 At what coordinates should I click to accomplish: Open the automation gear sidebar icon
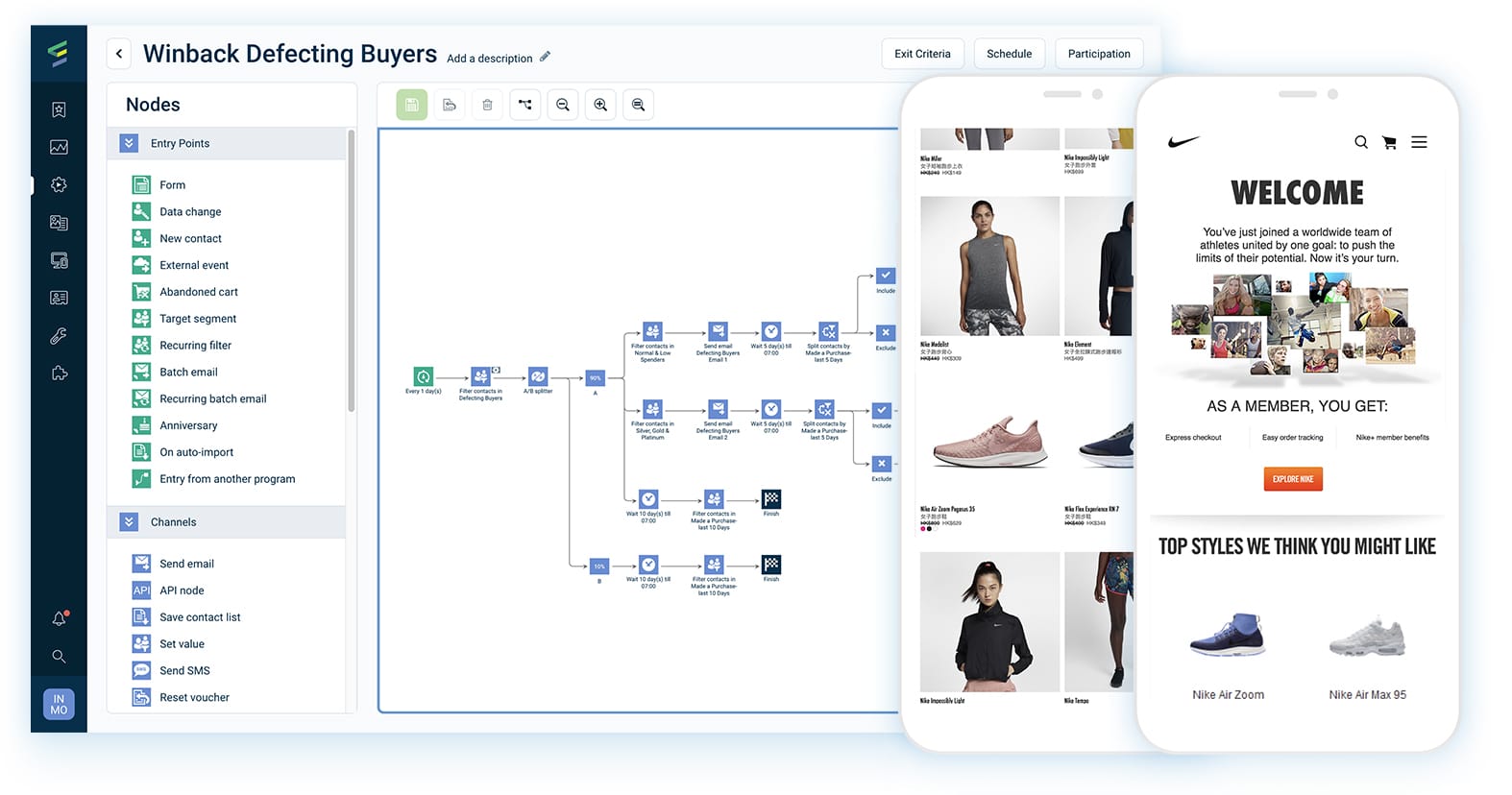[59, 184]
